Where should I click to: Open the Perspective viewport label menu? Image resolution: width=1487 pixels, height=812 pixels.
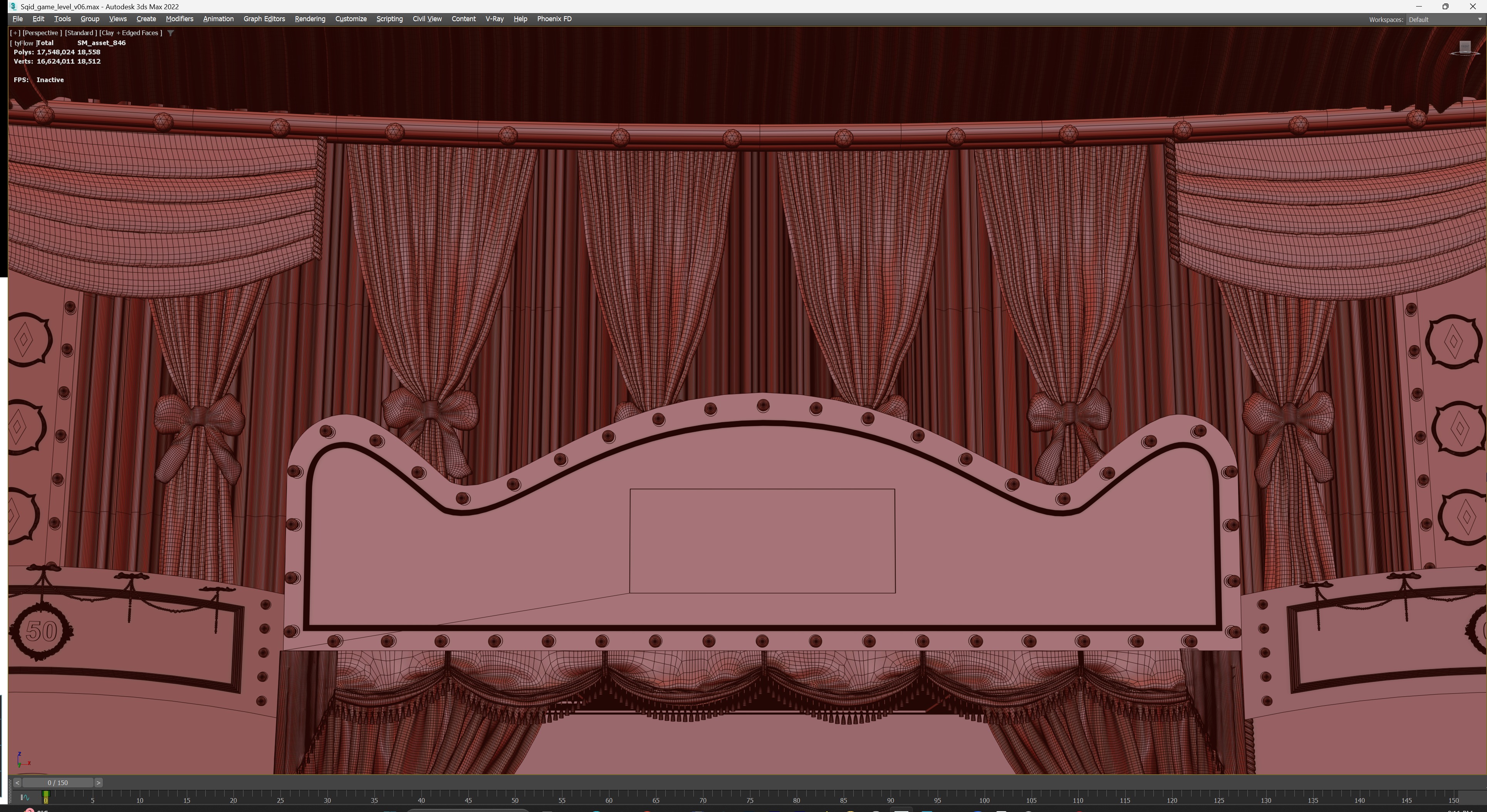pyautogui.click(x=42, y=33)
